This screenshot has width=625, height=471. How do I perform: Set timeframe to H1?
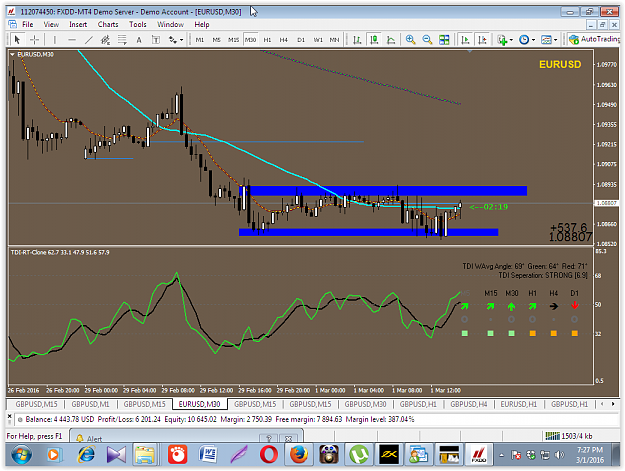[267, 40]
